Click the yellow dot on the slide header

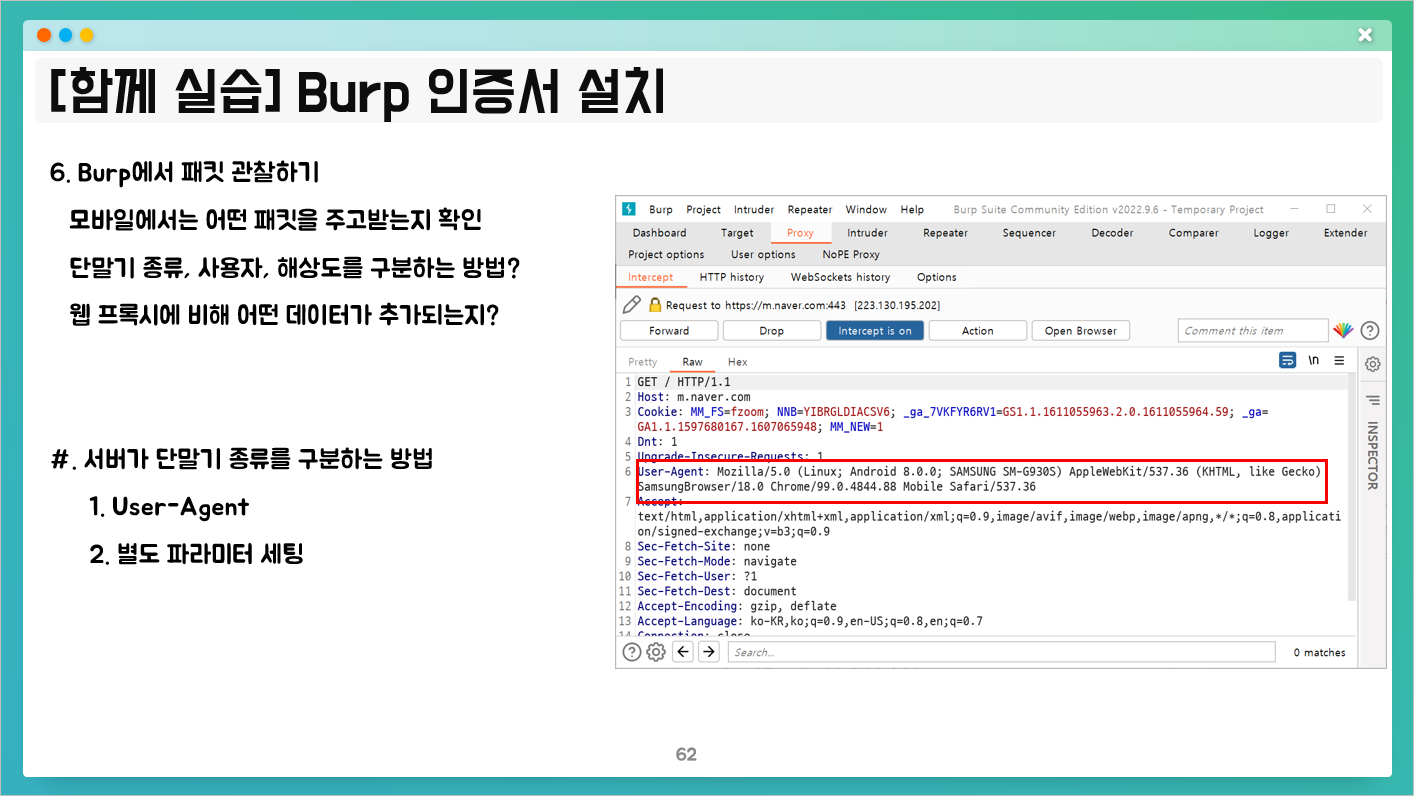pyautogui.click(x=87, y=35)
